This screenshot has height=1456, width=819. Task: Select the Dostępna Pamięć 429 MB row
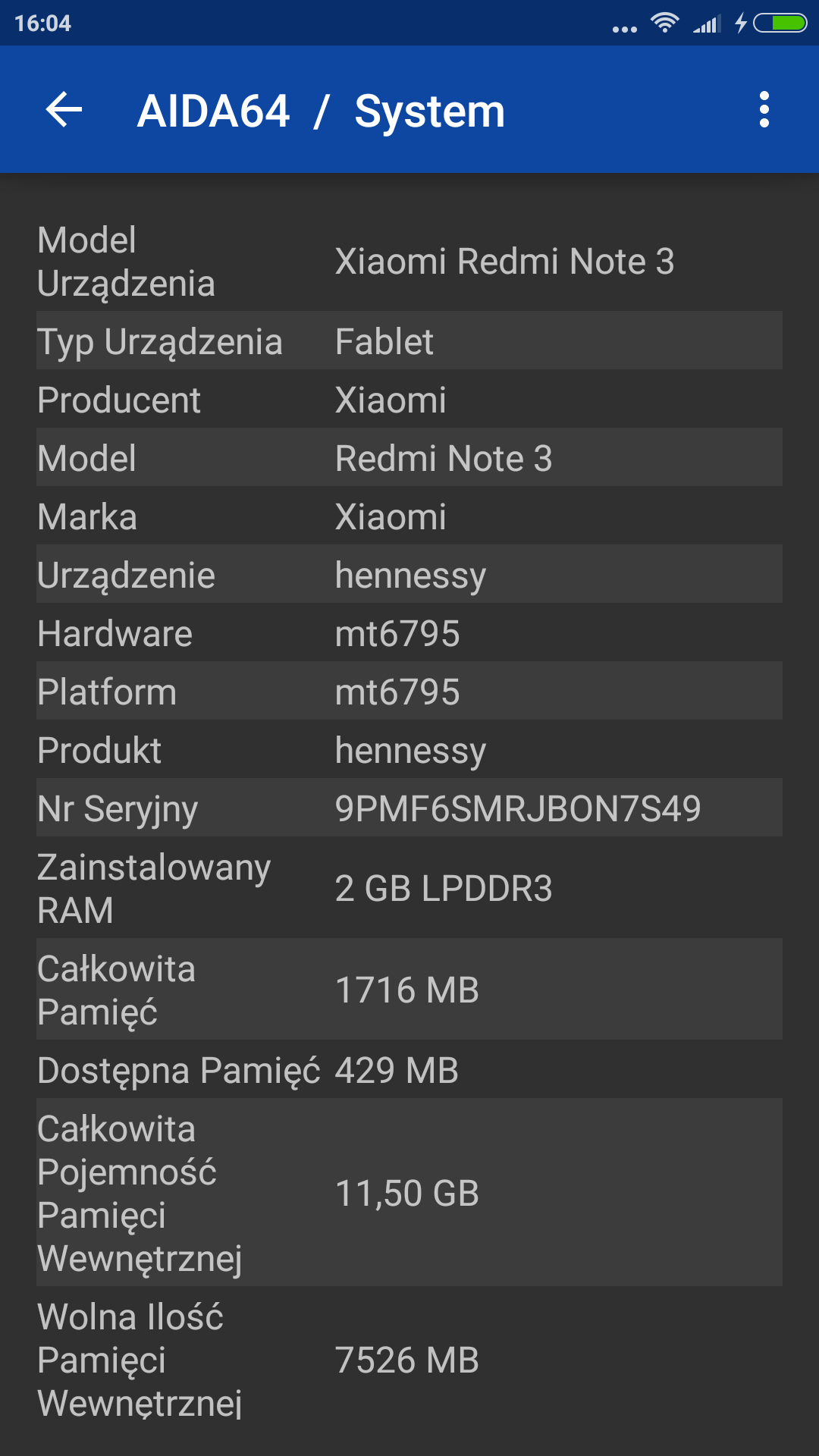pos(409,1070)
